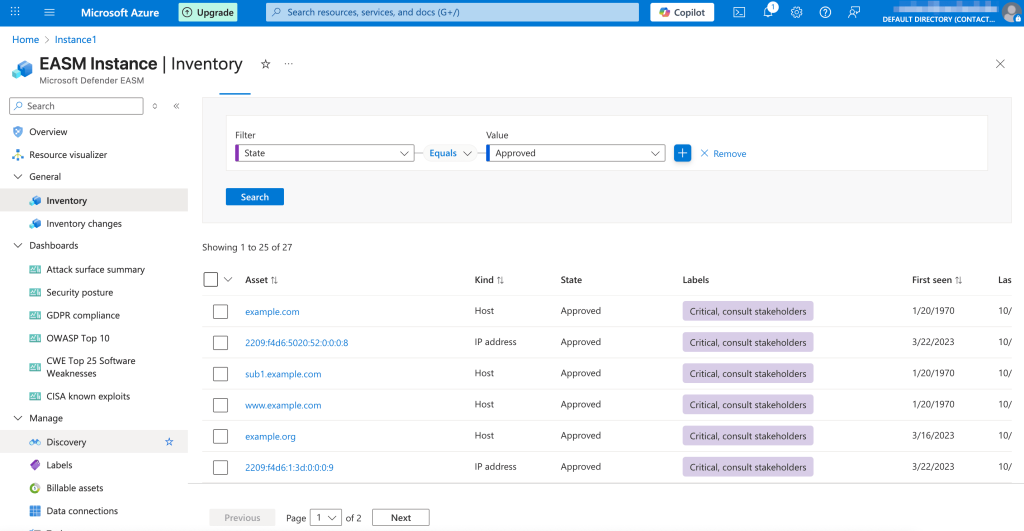The height and width of the screenshot is (531, 1024).
Task: Open the State filter dropdown
Action: click(325, 153)
